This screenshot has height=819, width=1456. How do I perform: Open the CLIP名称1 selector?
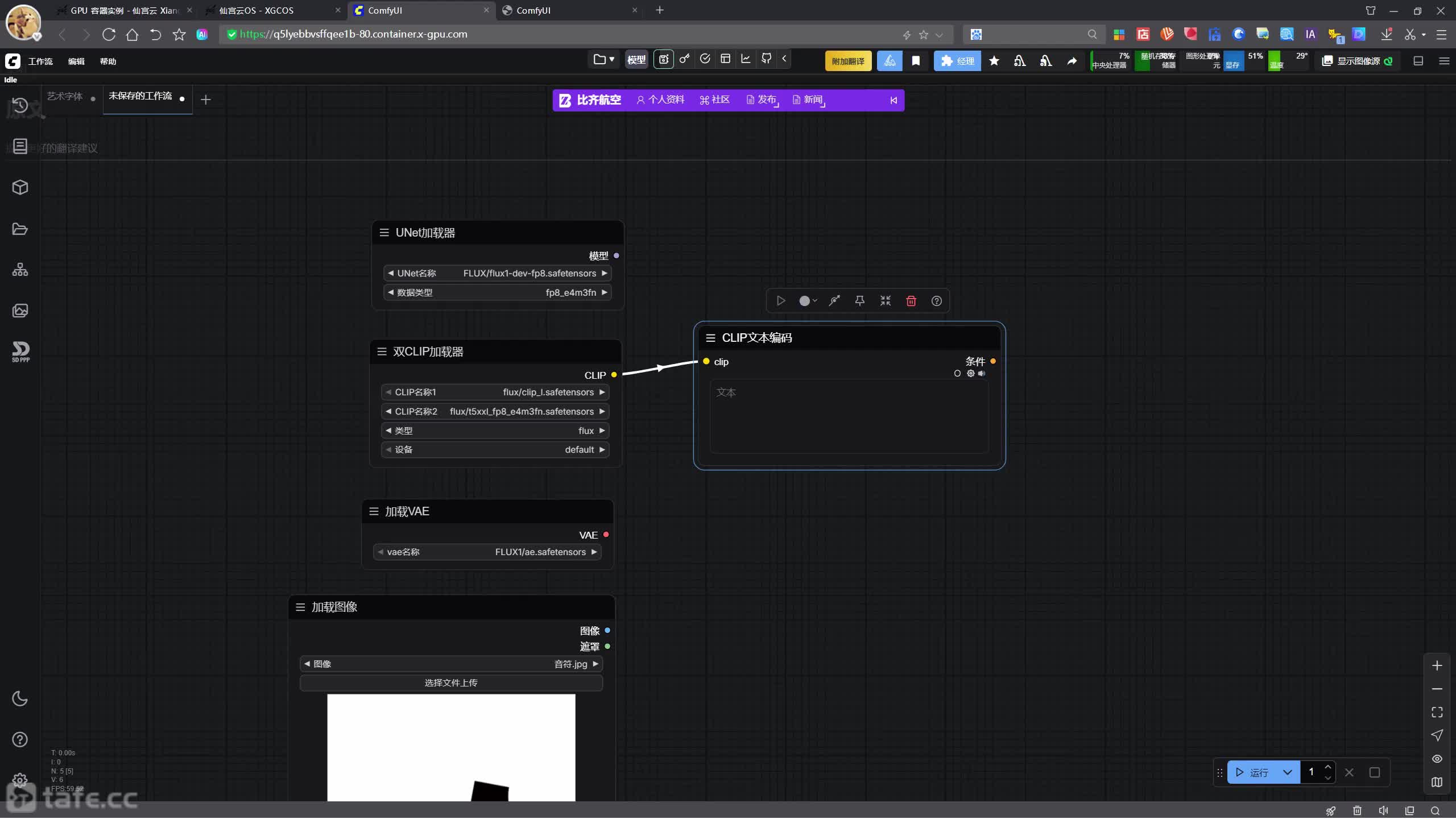[495, 392]
